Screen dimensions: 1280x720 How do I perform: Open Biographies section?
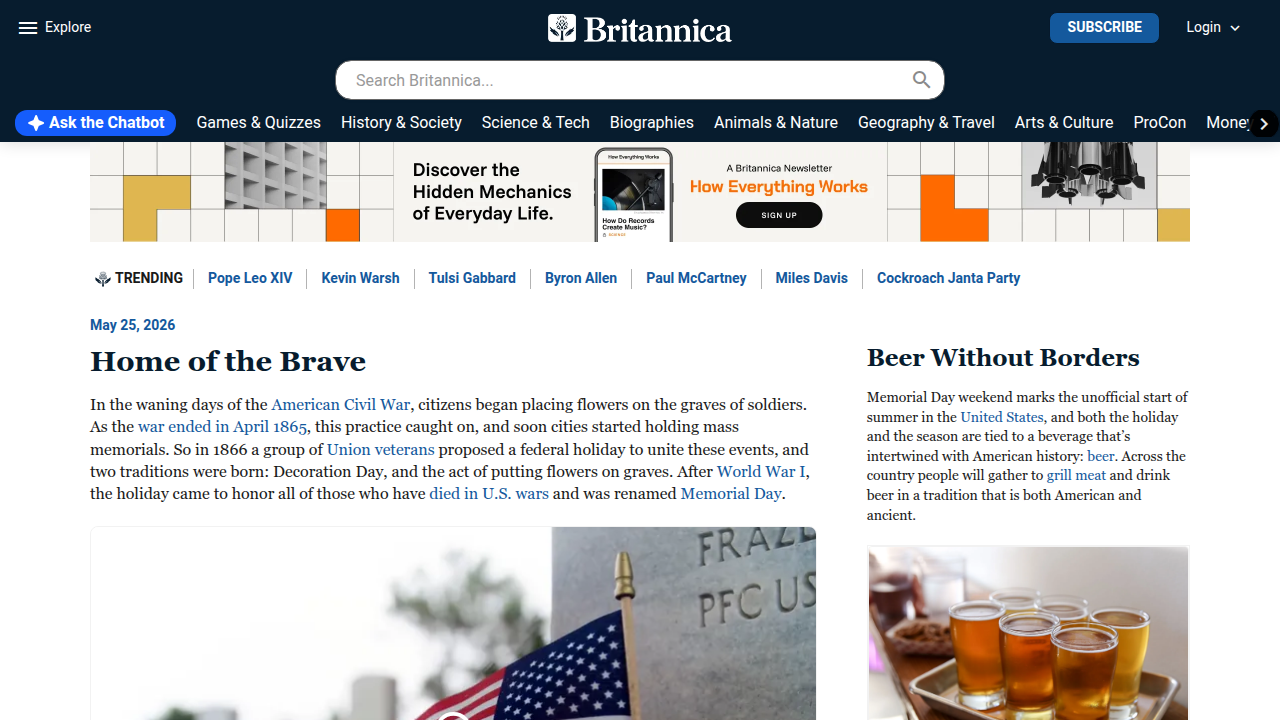652,122
